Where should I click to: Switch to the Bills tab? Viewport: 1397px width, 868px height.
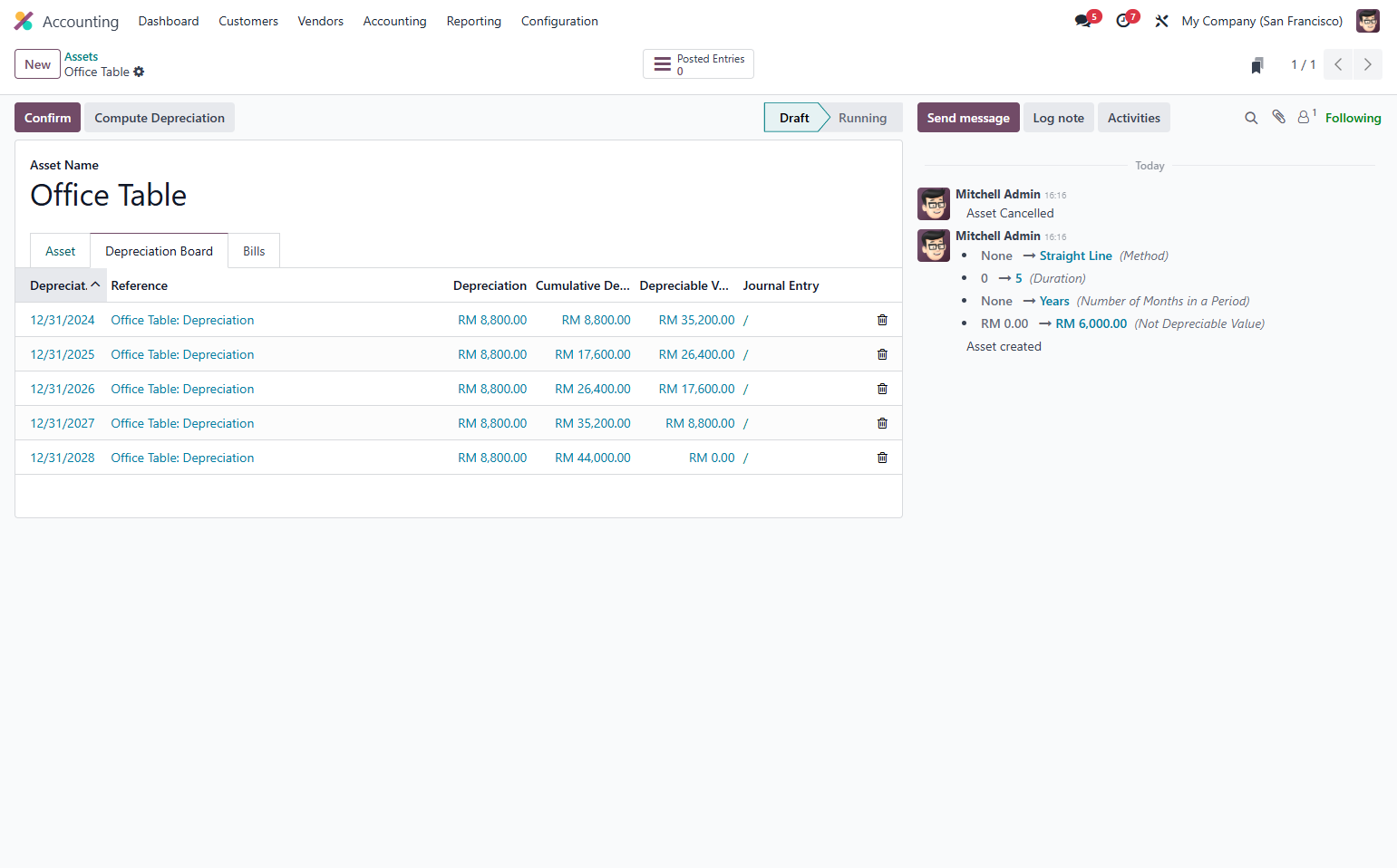254,251
